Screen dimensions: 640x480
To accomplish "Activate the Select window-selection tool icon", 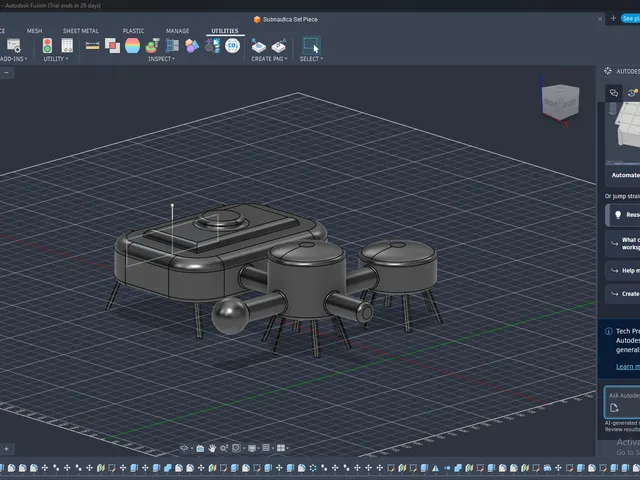I will click(311, 45).
